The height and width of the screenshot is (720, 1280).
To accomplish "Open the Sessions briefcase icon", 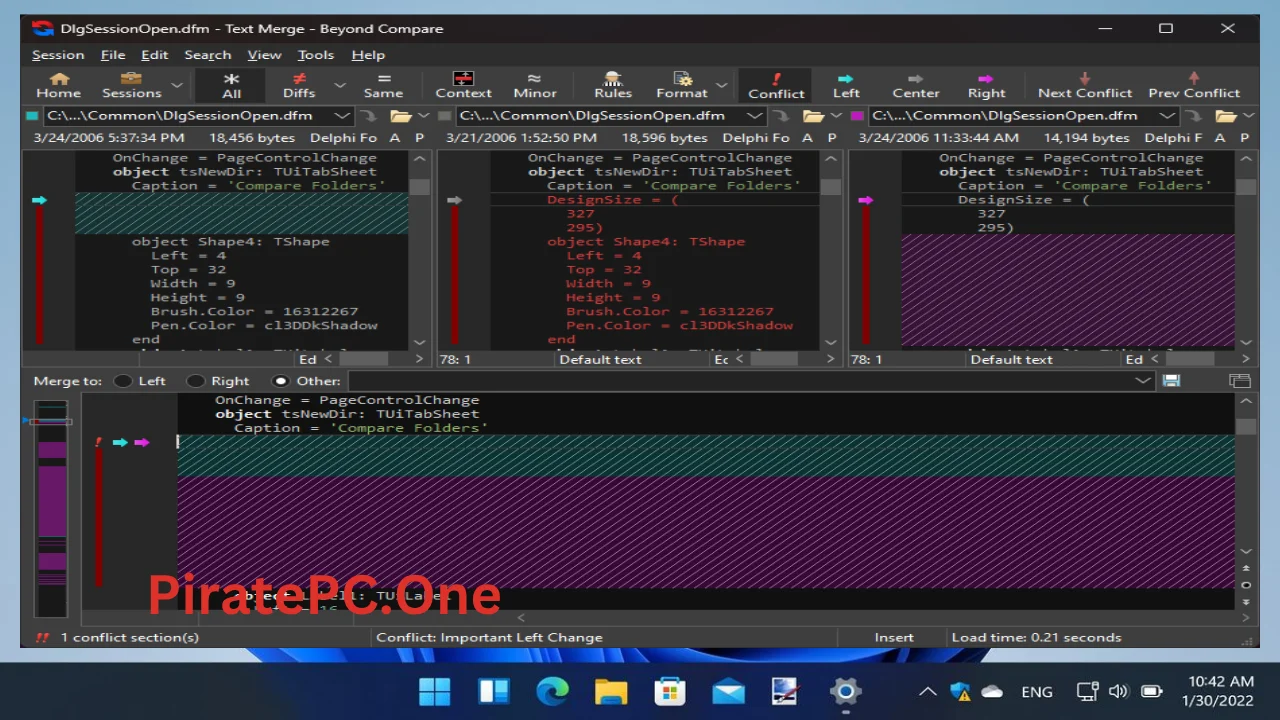I will (131, 85).
